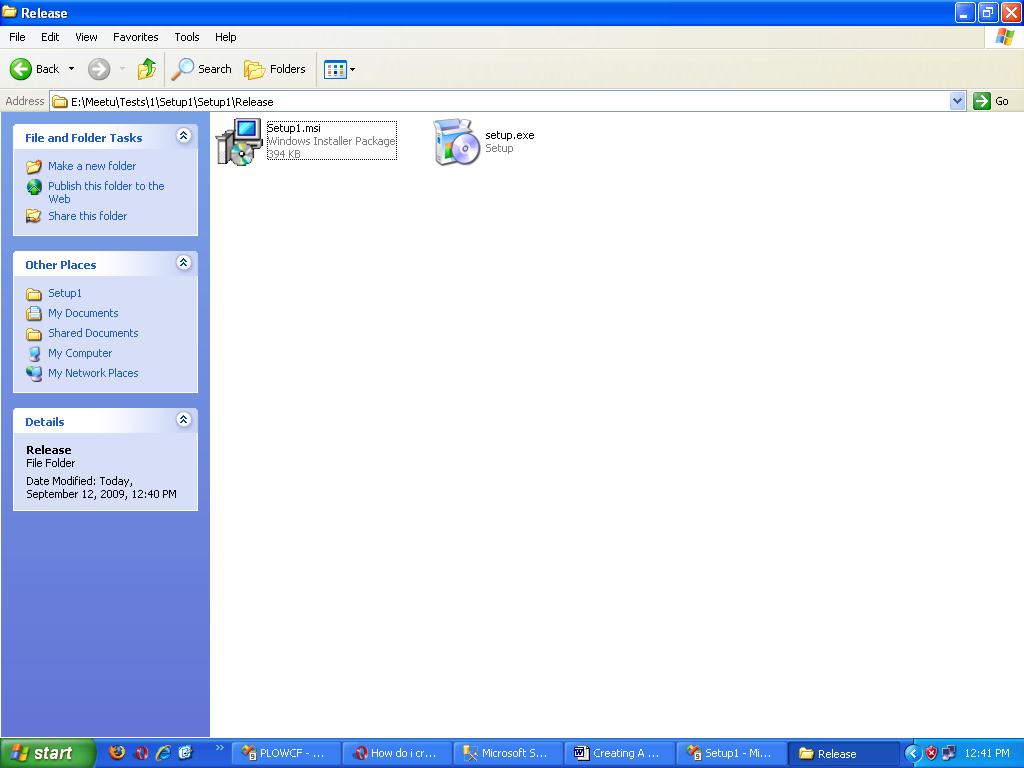
Task: Click the fourth Quick Launch icon
Action: coord(185,753)
